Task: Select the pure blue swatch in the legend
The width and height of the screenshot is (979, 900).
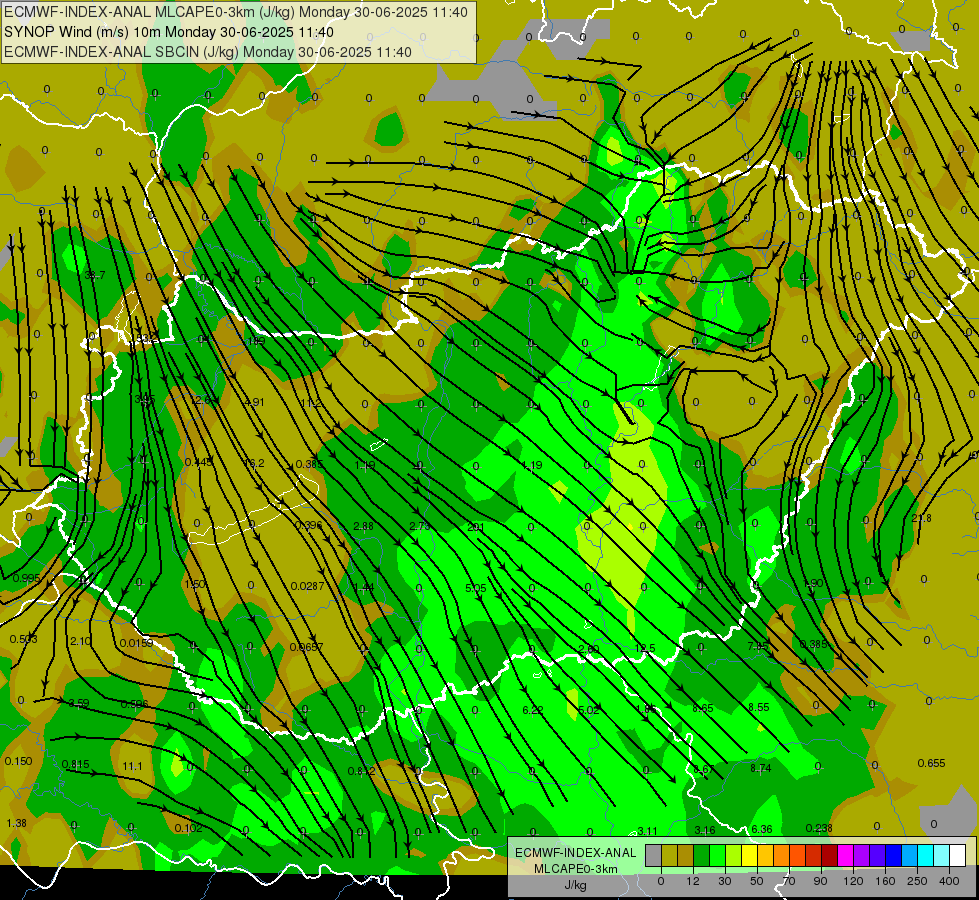Action: tap(893, 855)
